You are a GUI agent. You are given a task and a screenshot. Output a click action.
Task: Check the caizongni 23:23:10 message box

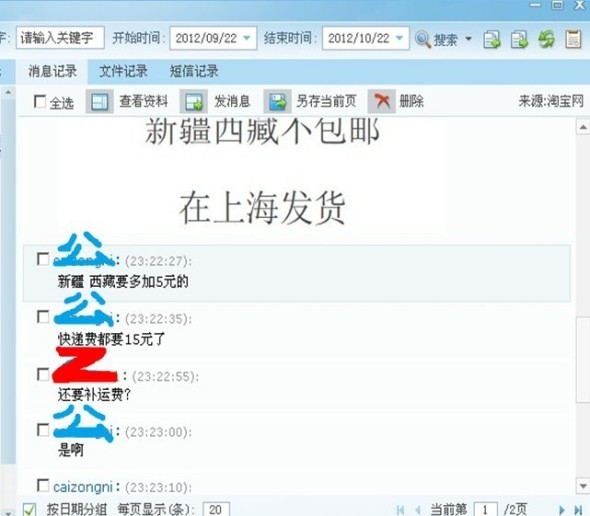pyautogui.click(x=43, y=485)
